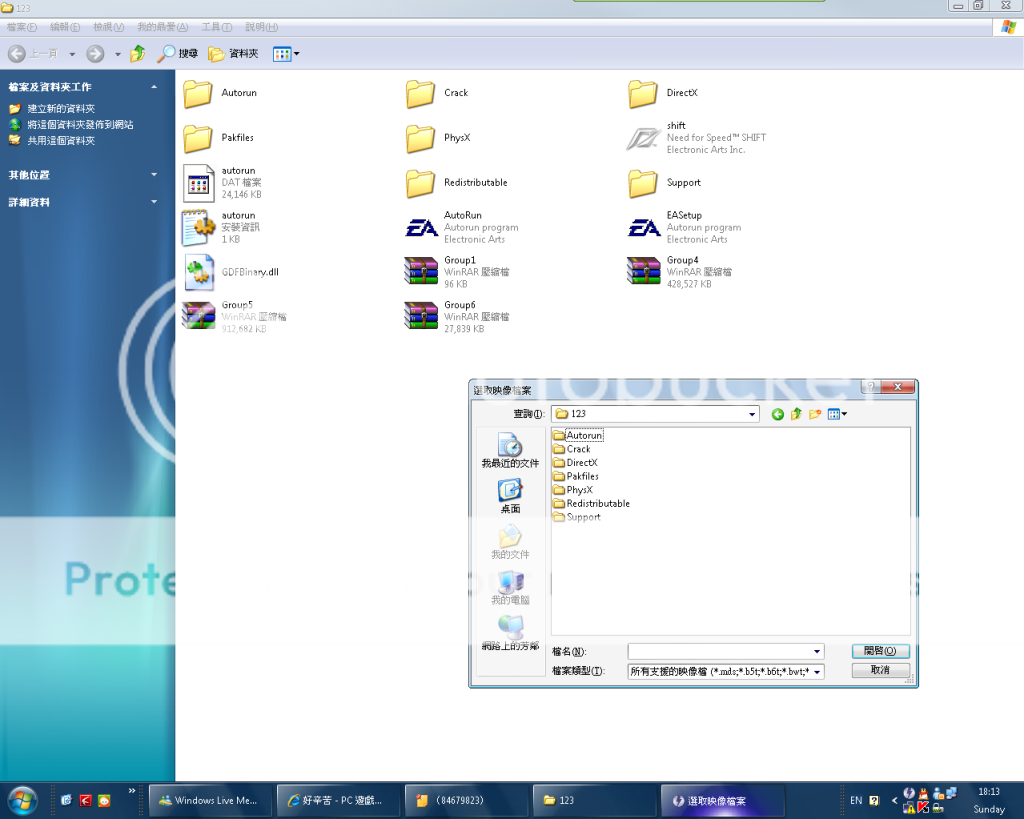Select the PhysX folder in main window
1024x819 pixels.
[421, 138]
